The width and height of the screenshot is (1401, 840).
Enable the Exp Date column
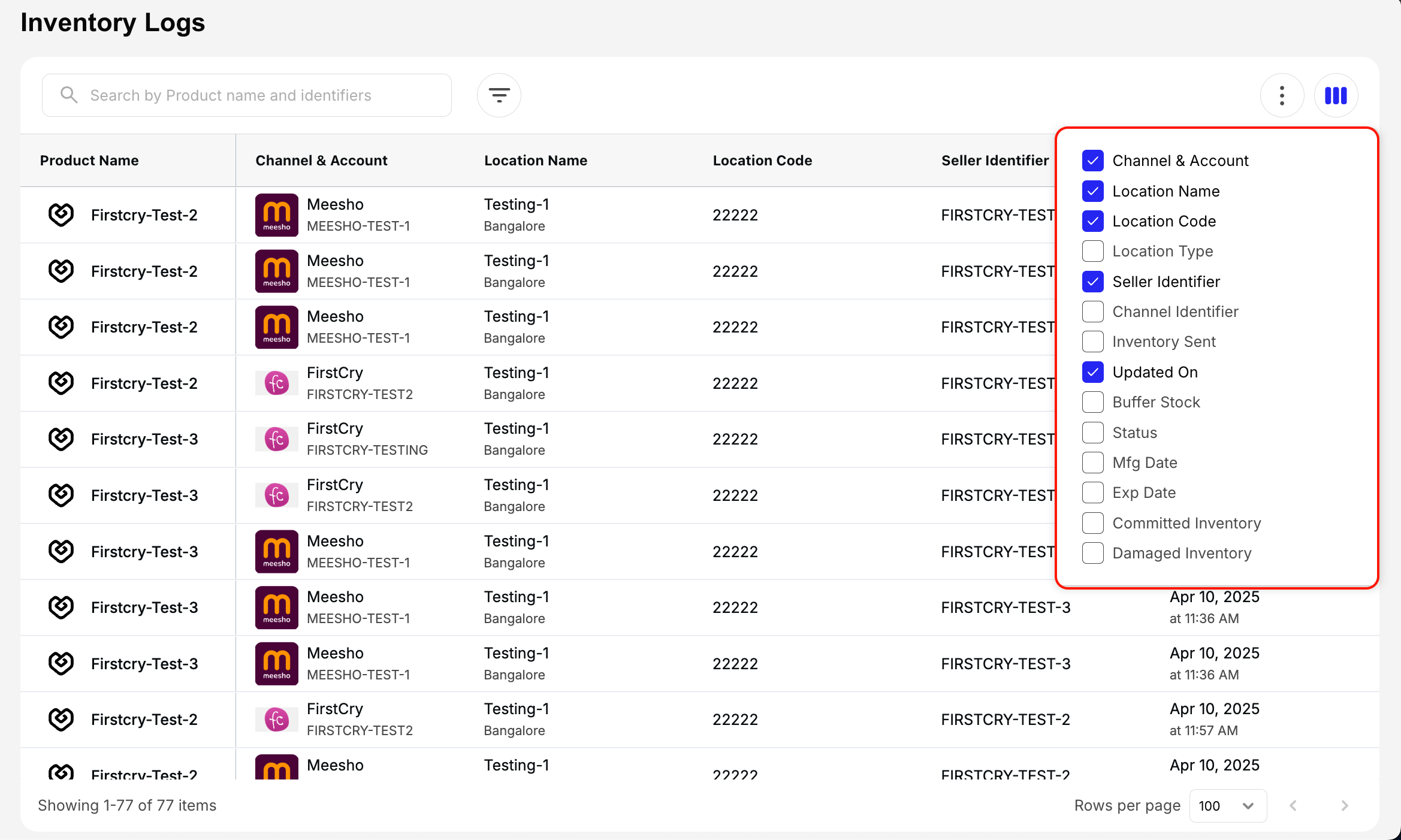point(1092,492)
